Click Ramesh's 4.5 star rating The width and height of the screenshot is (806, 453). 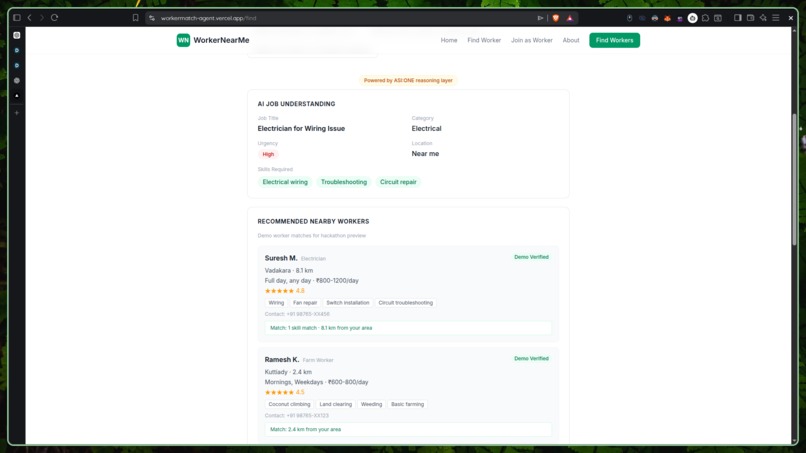(284, 392)
